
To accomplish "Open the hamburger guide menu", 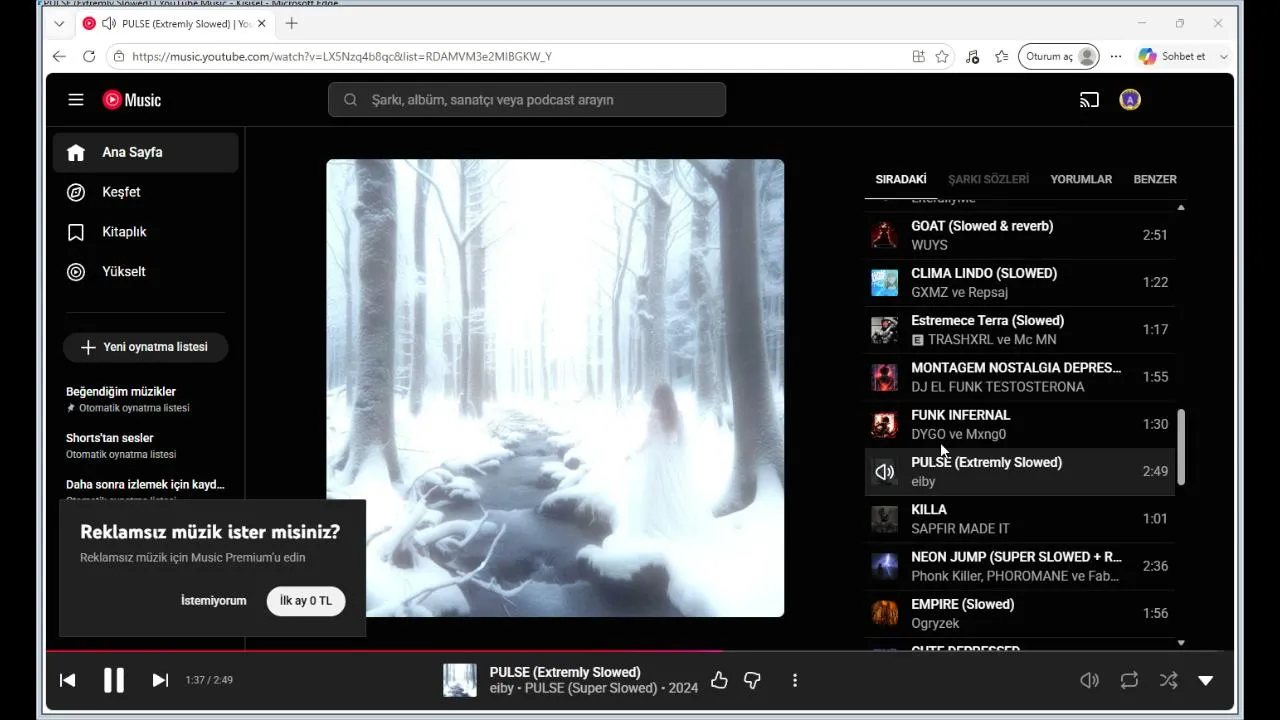I will (x=76, y=100).
